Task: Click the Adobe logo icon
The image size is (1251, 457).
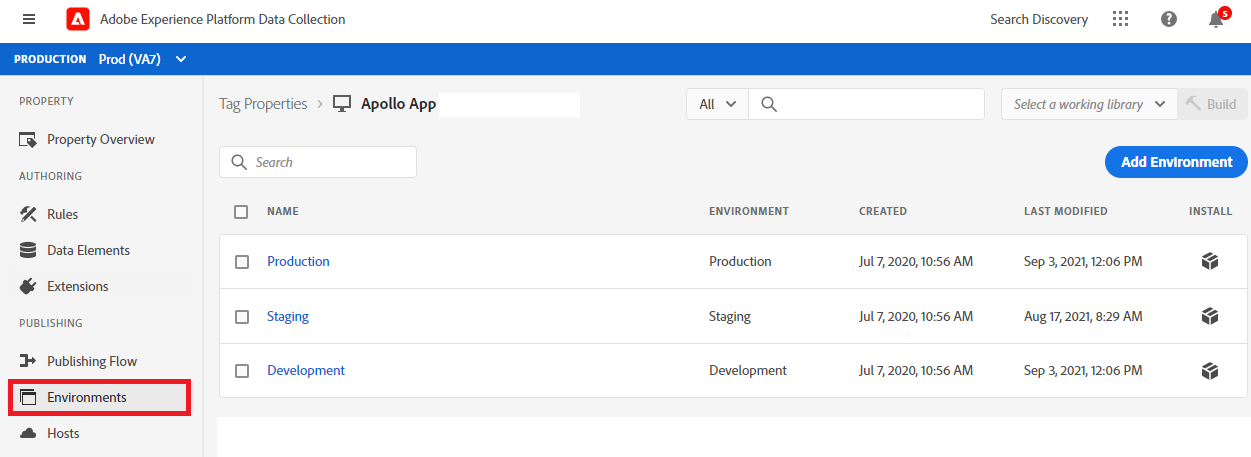Action: 78,19
